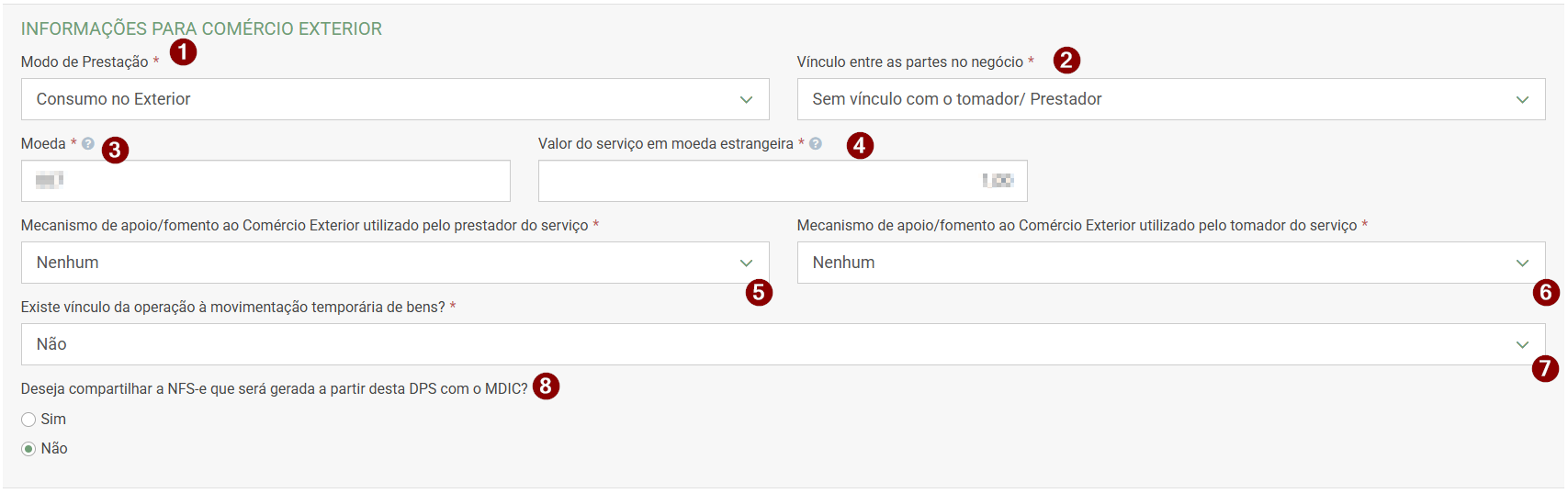
Task: Open the Modo de Prestação dropdown
Action: tap(395, 99)
